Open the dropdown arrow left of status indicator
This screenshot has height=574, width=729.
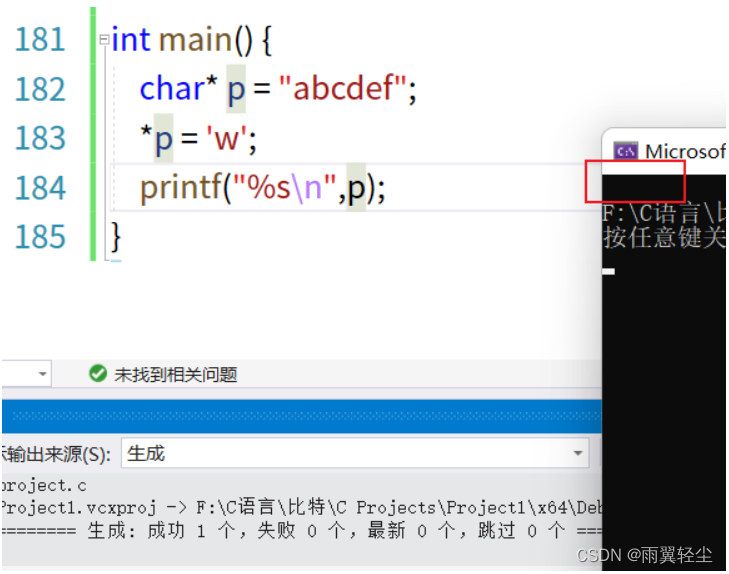[x=42, y=374]
